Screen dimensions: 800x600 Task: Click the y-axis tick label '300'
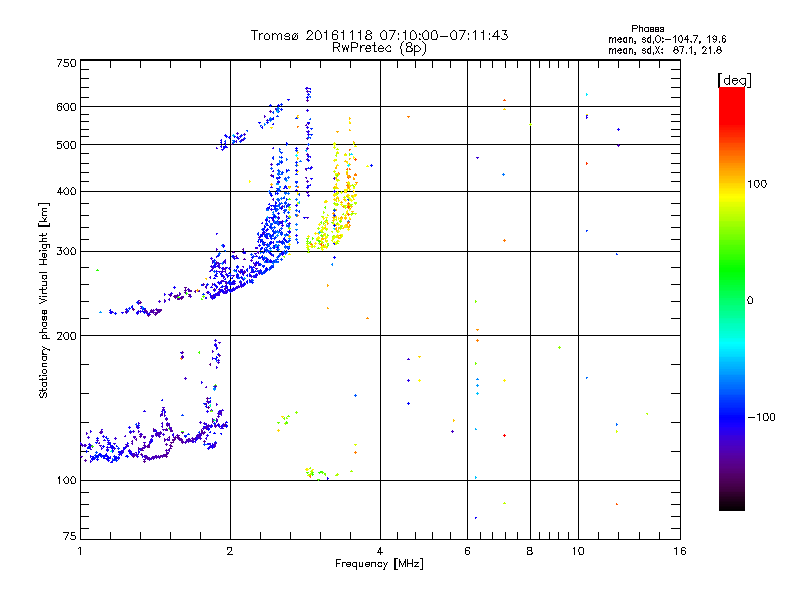[66, 252]
